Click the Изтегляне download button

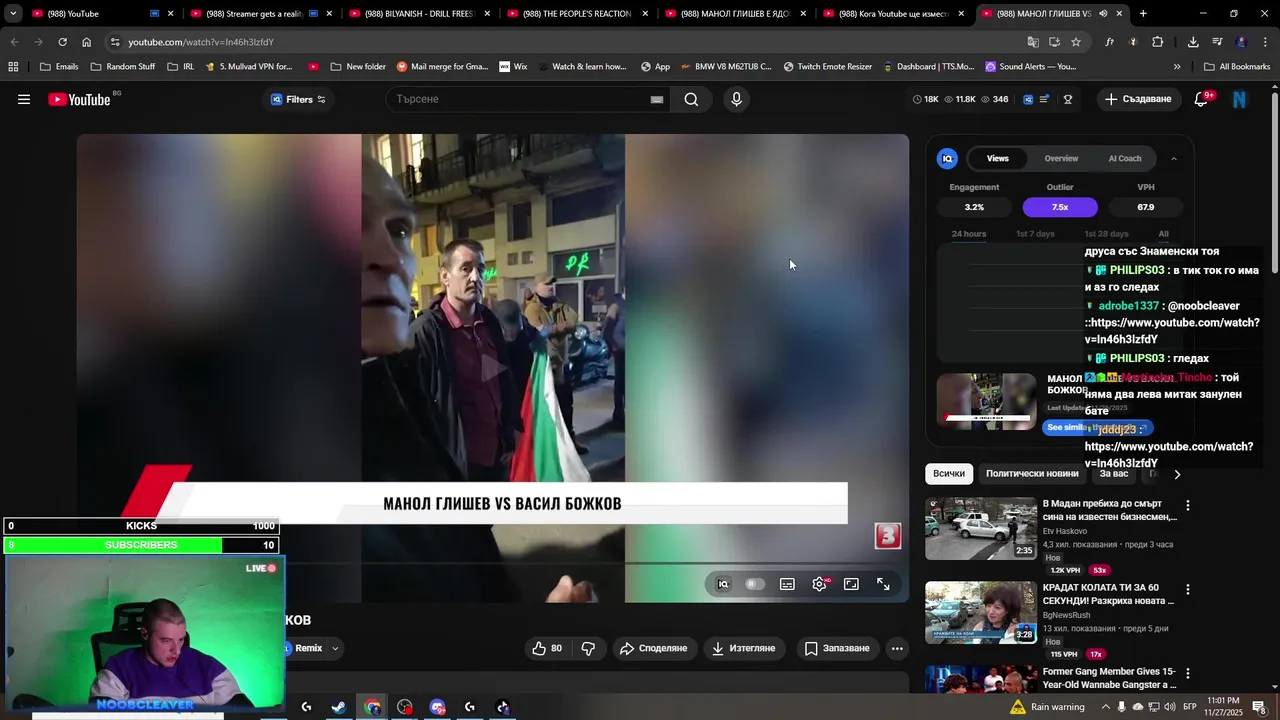(x=743, y=648)
